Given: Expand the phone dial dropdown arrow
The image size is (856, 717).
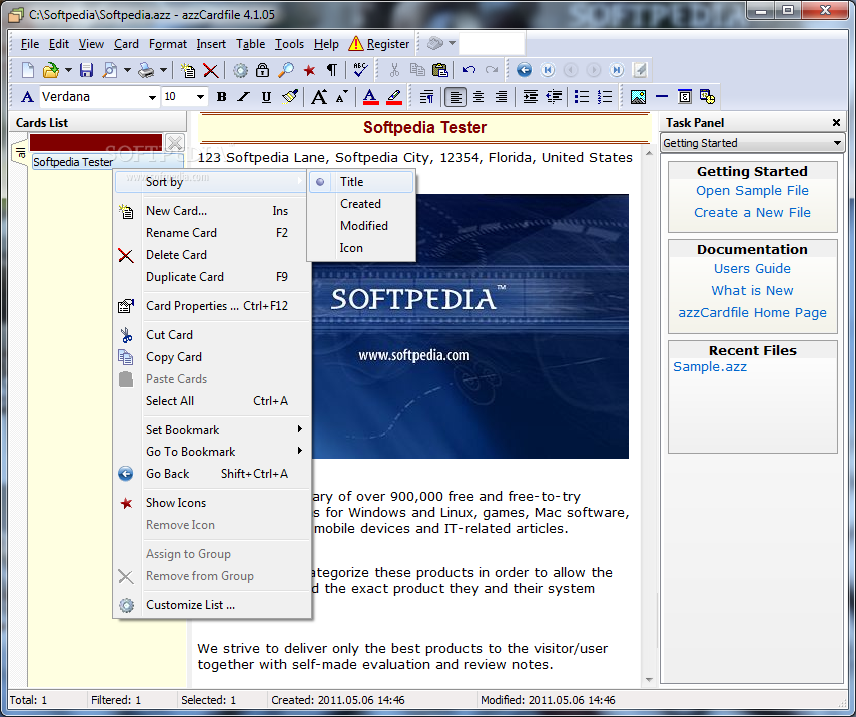Looking at the screenshot, I should pyautogui.click(x=452, y=43).
